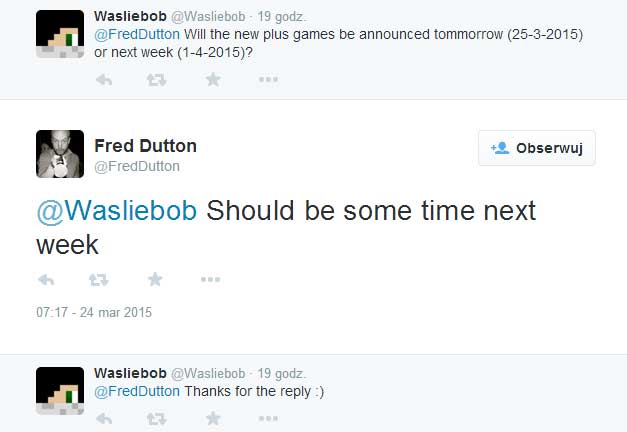Favorite the 'Thanks for the reply' tweet
The height and width of the screenshot is (432, 627).
coord(212,420)
